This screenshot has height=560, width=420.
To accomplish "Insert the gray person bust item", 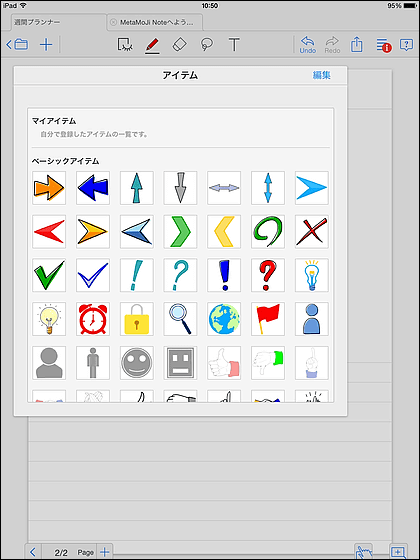I will [49, 363].
